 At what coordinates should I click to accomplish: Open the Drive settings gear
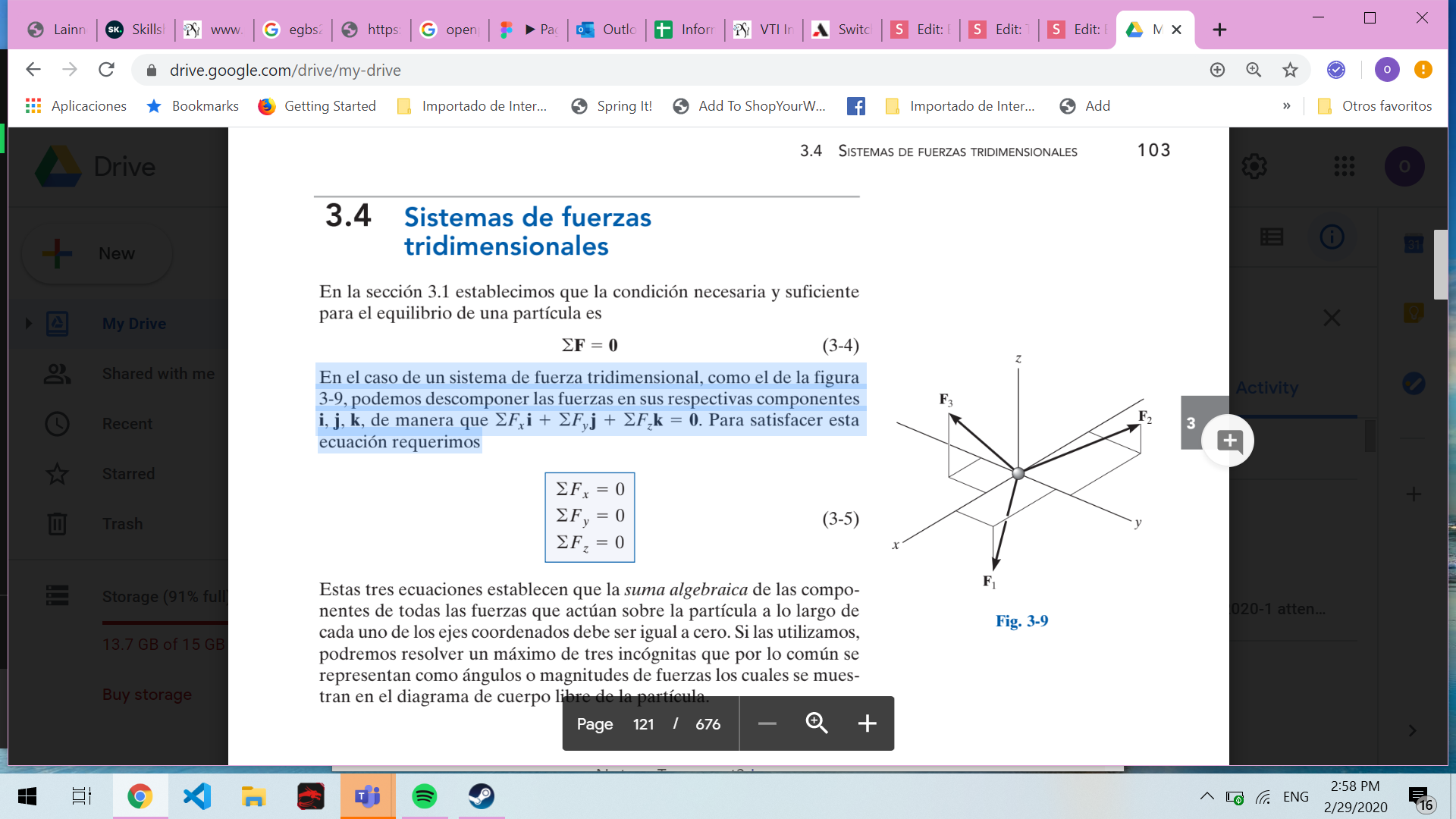[1254, 166]
